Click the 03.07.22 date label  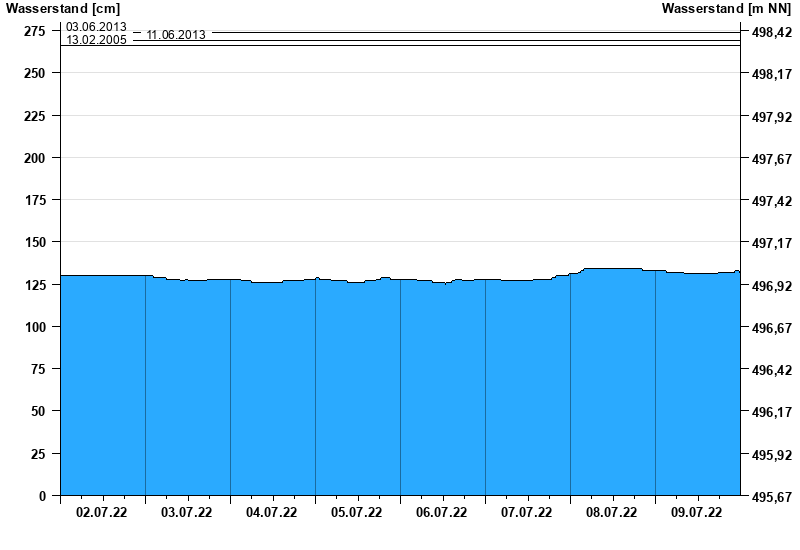187,513
